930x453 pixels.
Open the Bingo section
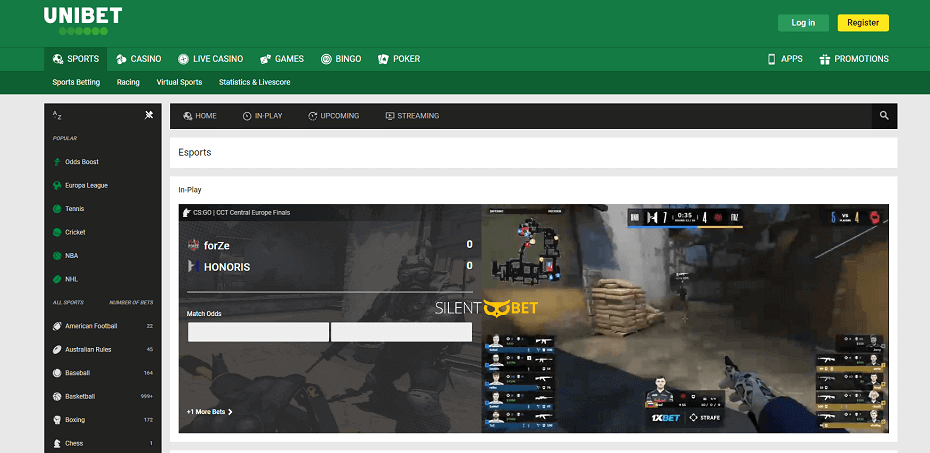click(341, 59)
